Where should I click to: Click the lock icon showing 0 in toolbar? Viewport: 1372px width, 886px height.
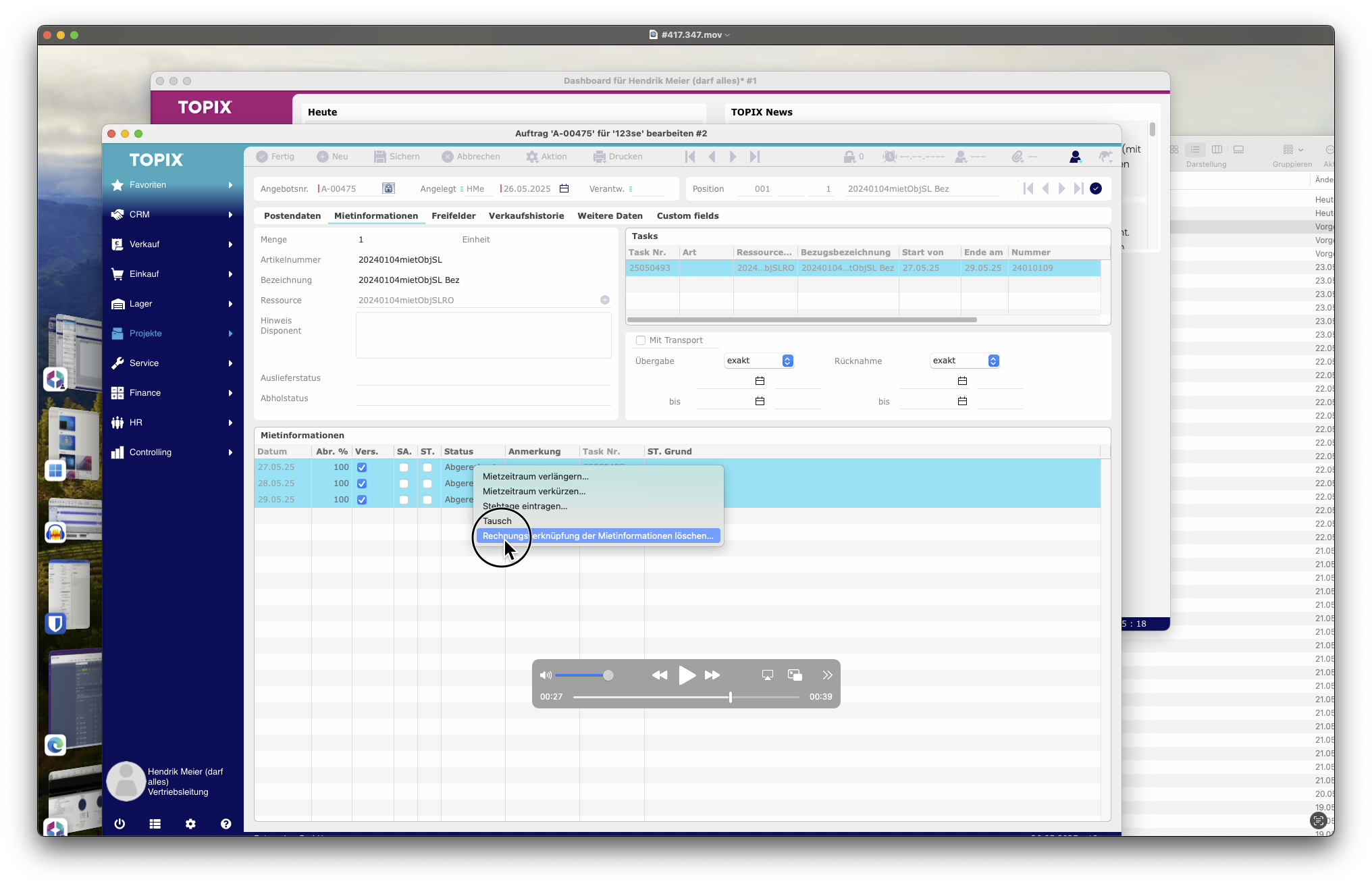coord(853,157)
